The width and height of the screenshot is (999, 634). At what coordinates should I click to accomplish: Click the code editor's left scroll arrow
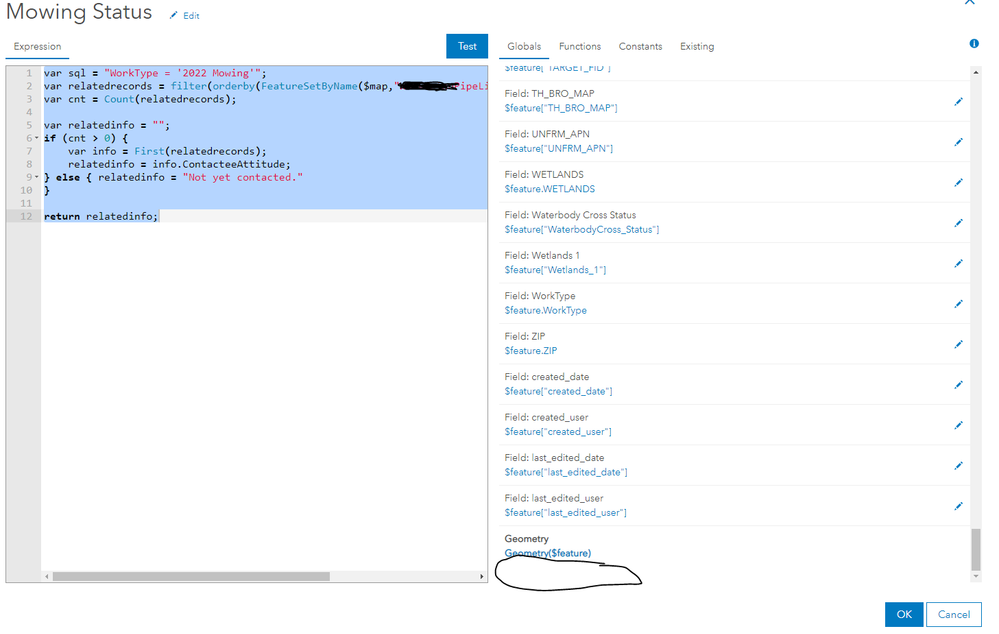[47, 576]
